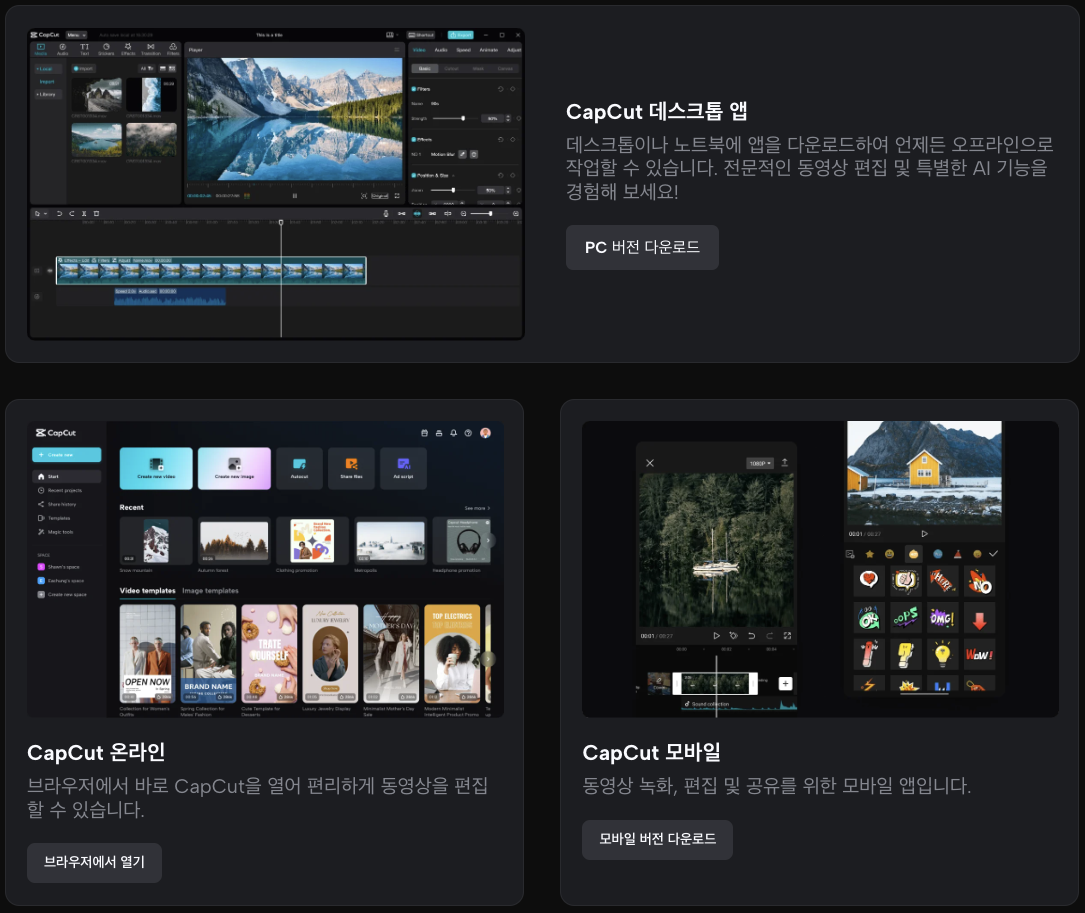The height and width of the screenshot is (913, 1085).
Task: Click the keyframe diamond in the Effects row
Action: (513, 139)
